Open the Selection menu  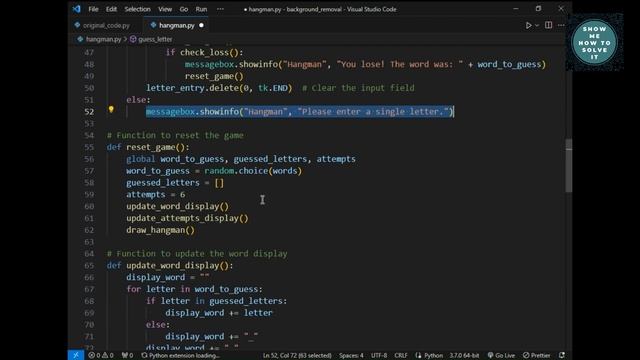pos(137,9)
